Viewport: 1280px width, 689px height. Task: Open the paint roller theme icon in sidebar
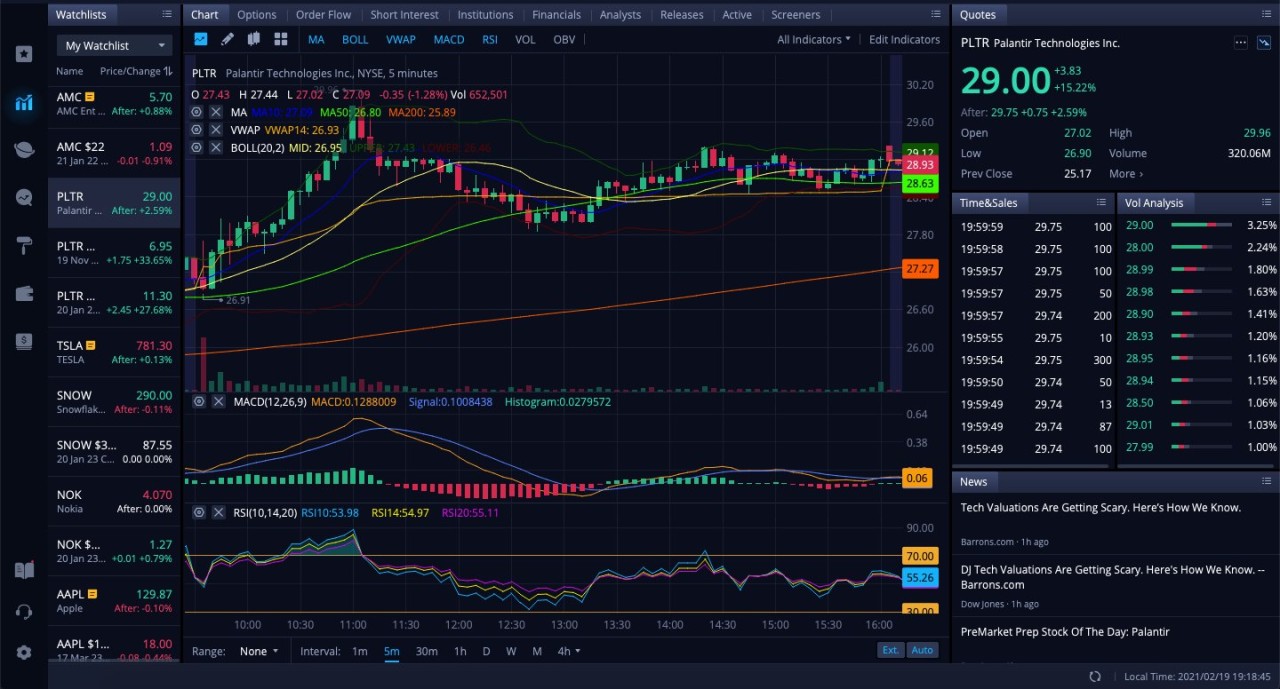(24, 245)
